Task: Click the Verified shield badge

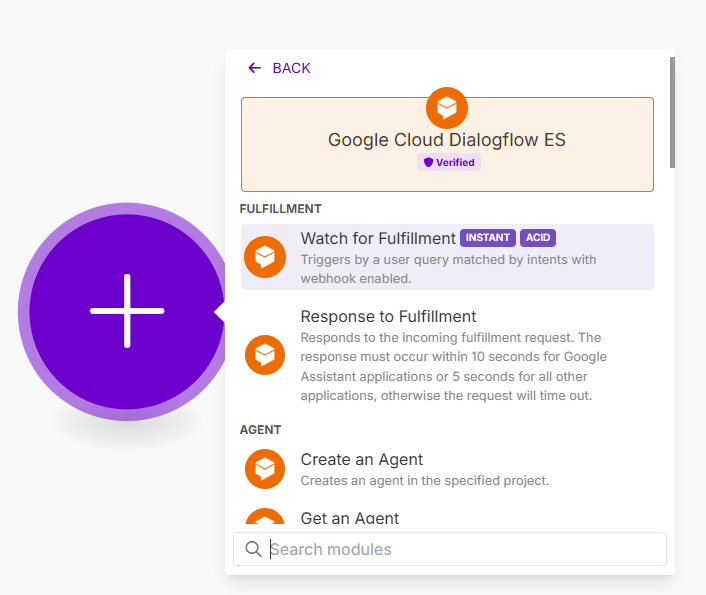Action: [x=449, y=162]
